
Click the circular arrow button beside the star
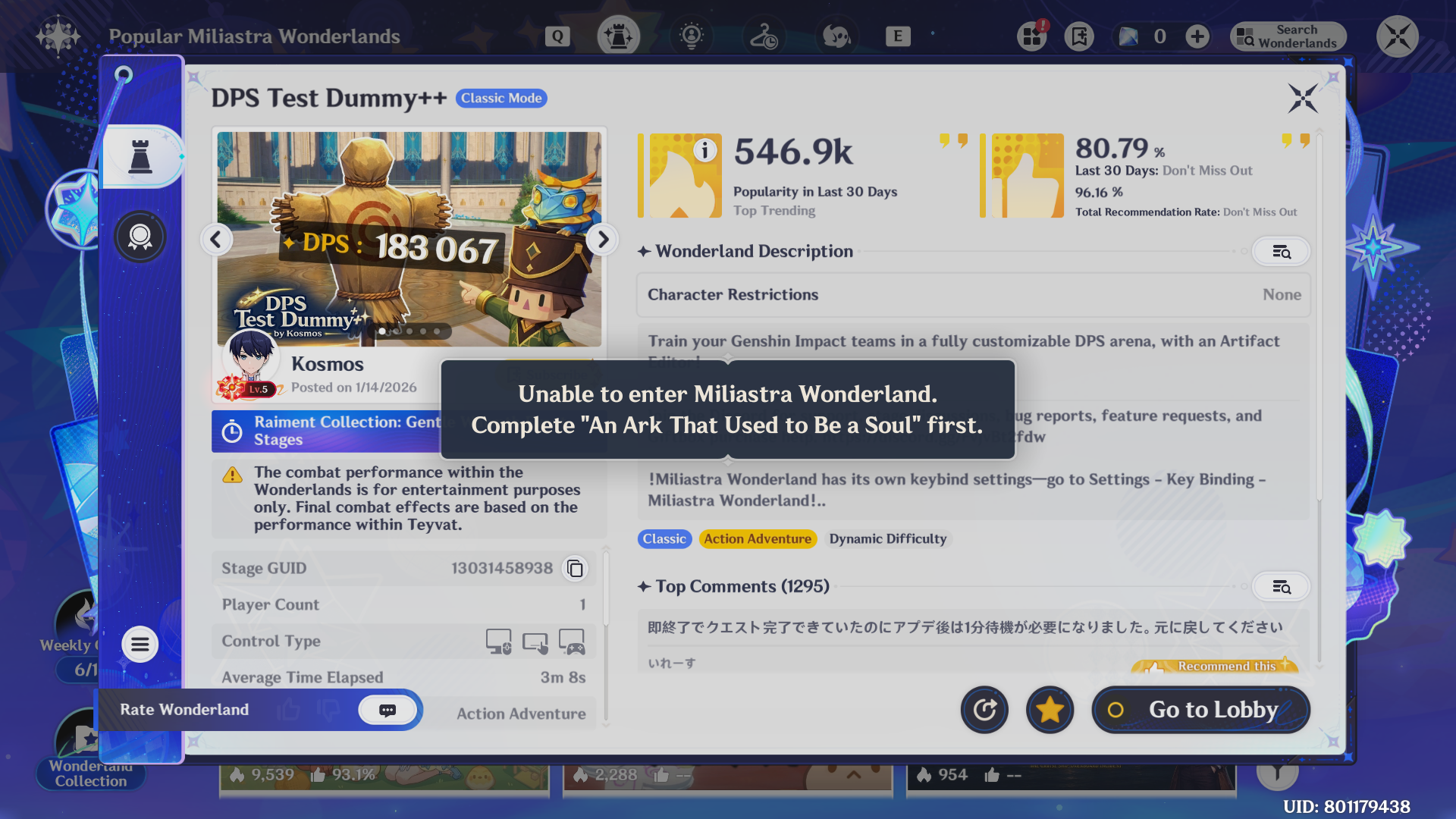(x=984, y=710)
